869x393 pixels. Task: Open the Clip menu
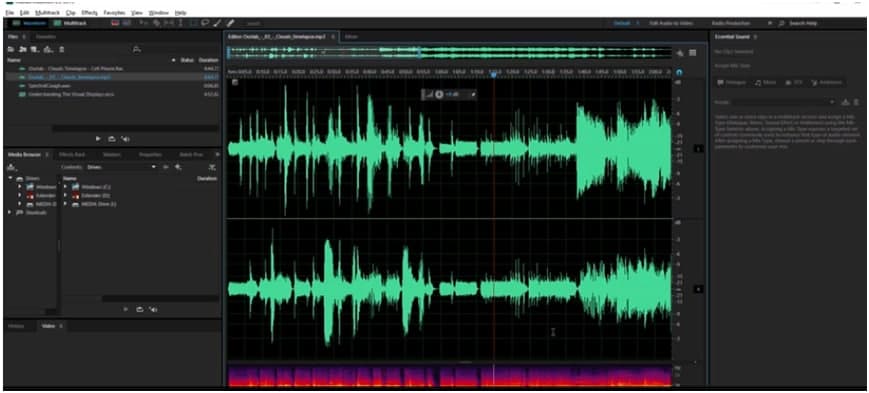pyautogui.click(x=70, y=12)
